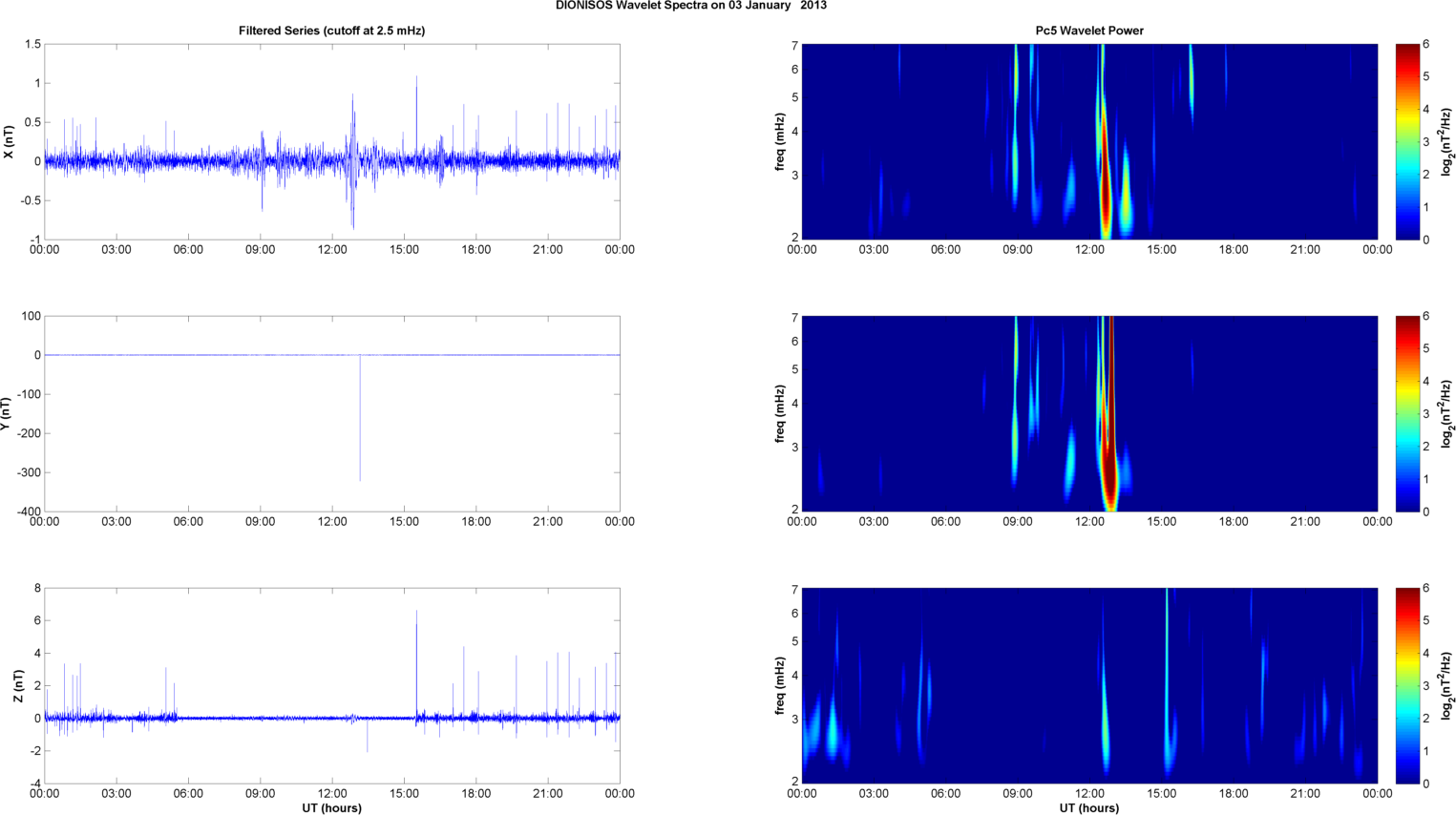Click the 1.5 tick on X plot axis
This screenshot has width=1456, height=815.
point(32,44)
